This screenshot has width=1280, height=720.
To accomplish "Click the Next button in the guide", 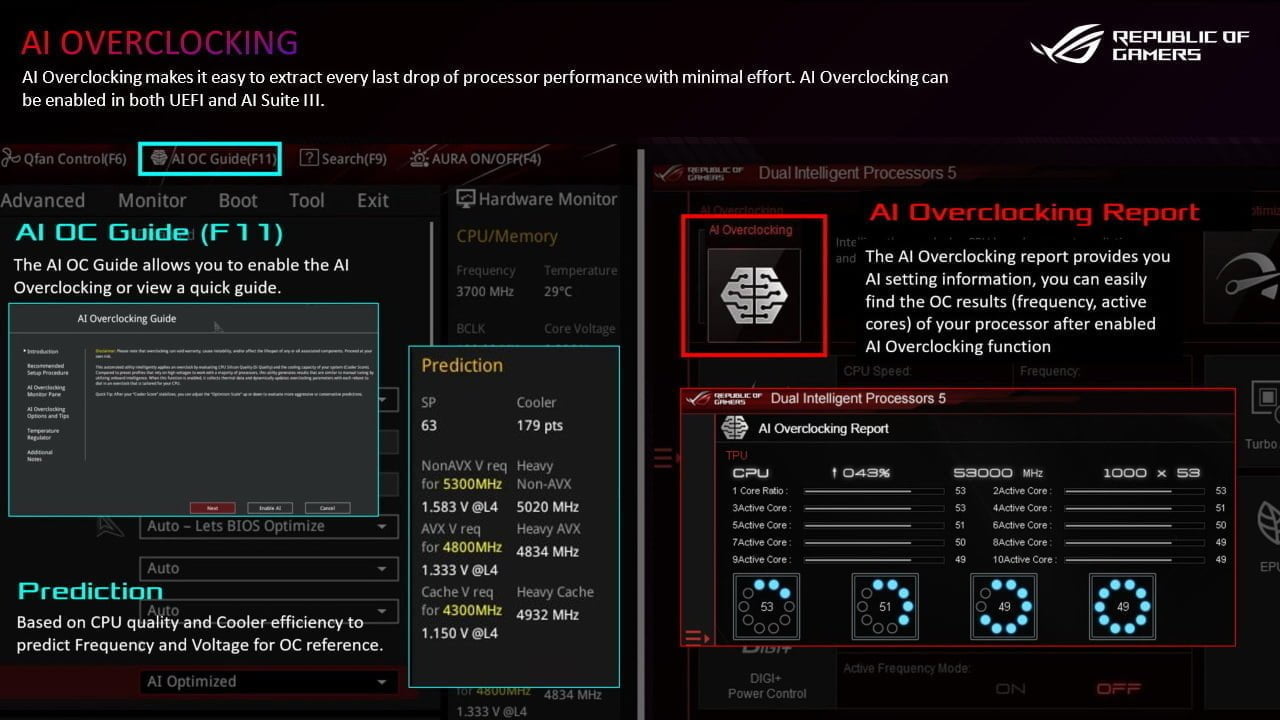I will [212, 508].
